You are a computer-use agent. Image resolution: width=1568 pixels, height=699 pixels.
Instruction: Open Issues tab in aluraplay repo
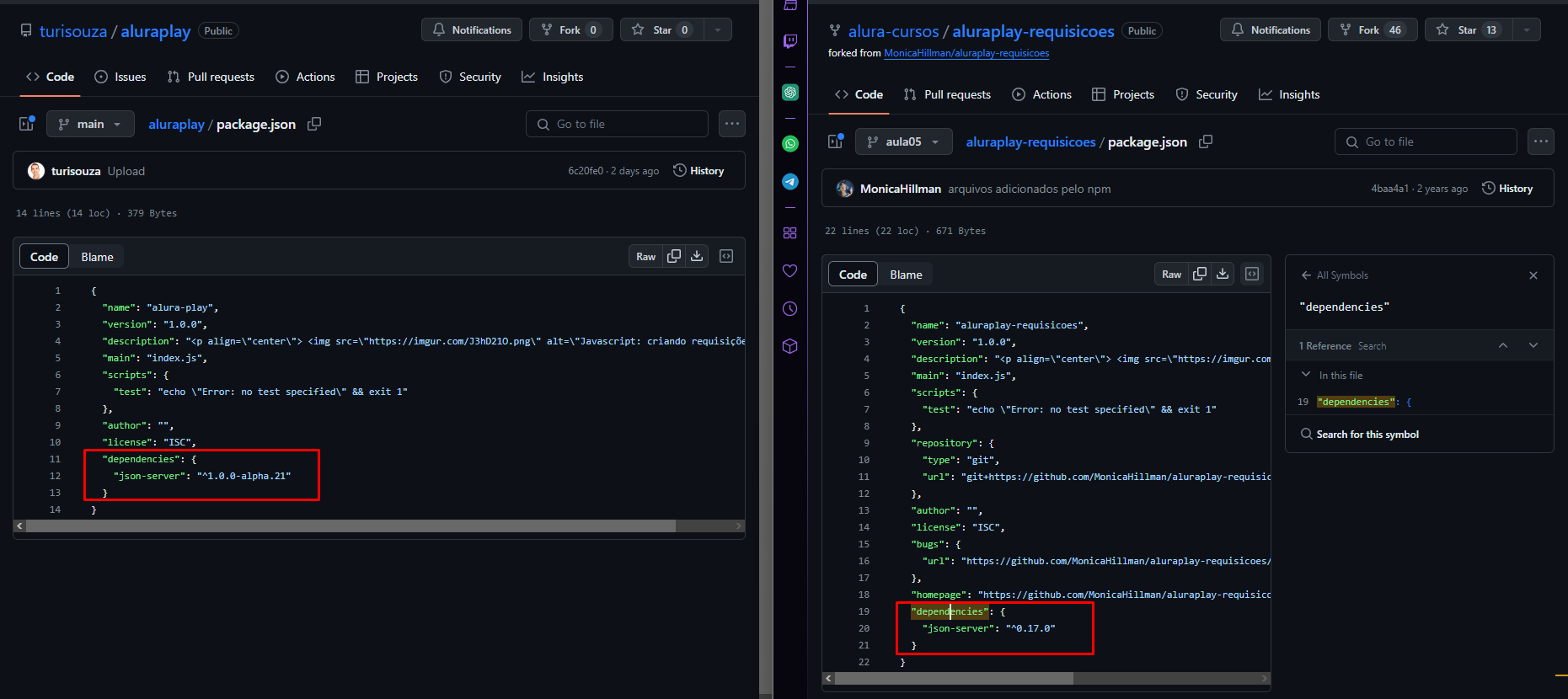coord(120,77)
